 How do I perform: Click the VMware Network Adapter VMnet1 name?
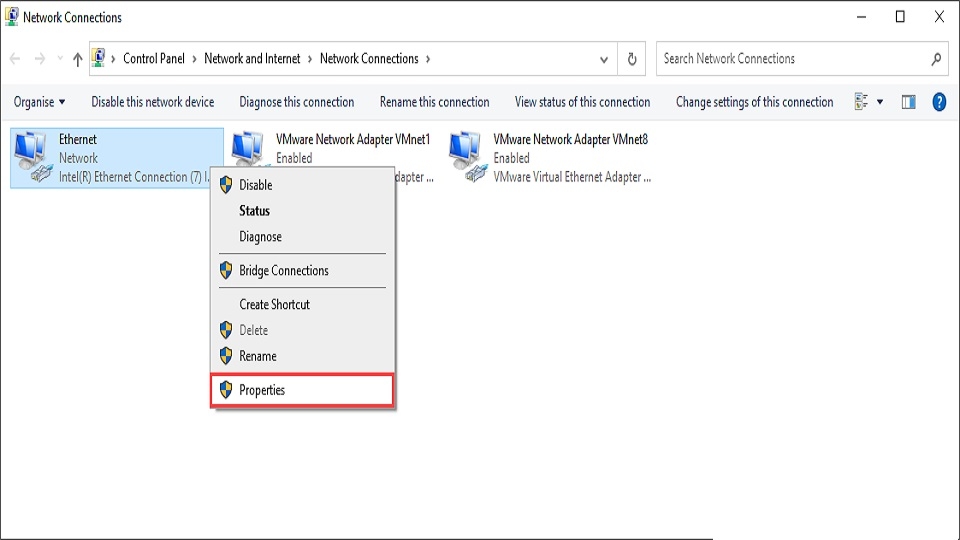(x=353, y=139)
